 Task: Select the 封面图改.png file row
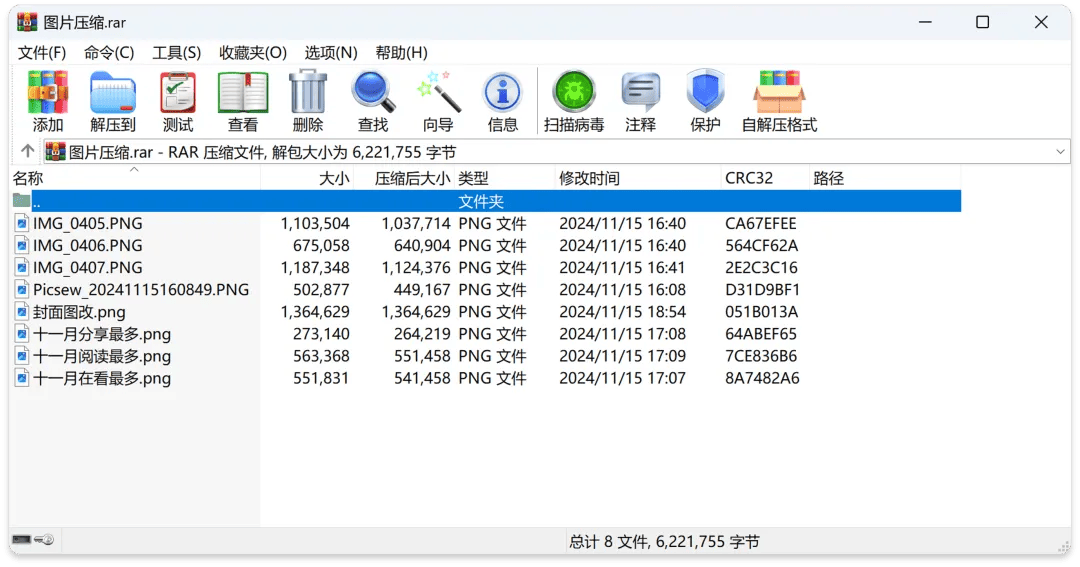(79, 312)
